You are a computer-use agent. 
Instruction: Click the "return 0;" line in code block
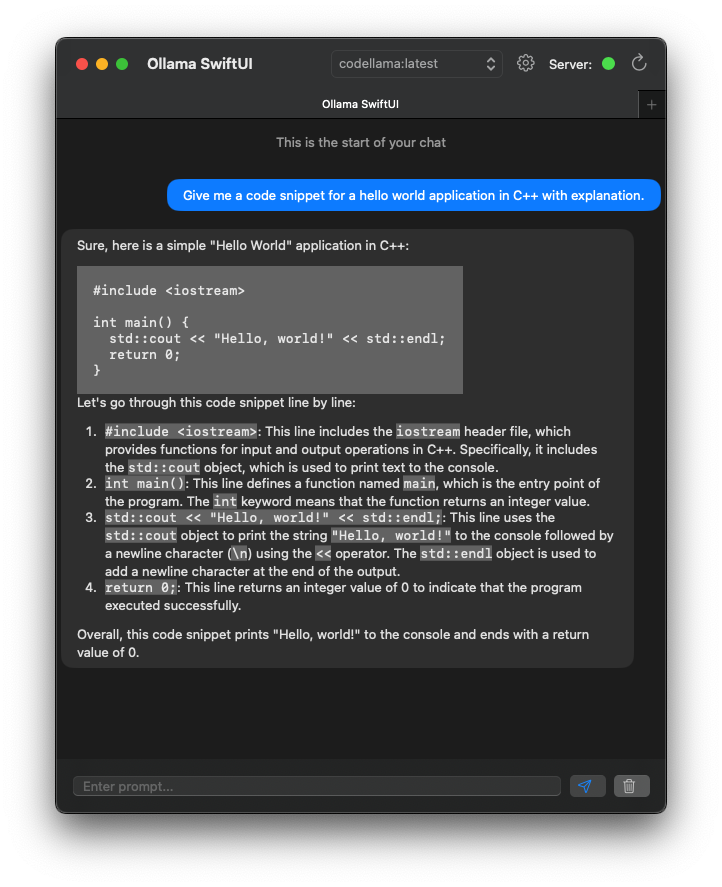[x=144, y=355]
